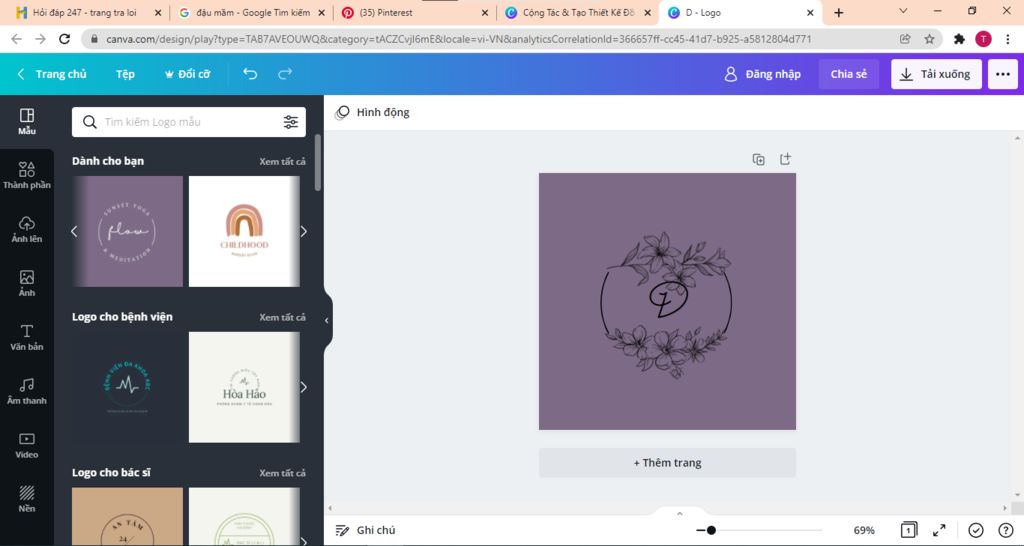The height and width of the screenshot is (546, 1024).
Task: Bookmark this page with the star icon
Action: click(929, 39)
